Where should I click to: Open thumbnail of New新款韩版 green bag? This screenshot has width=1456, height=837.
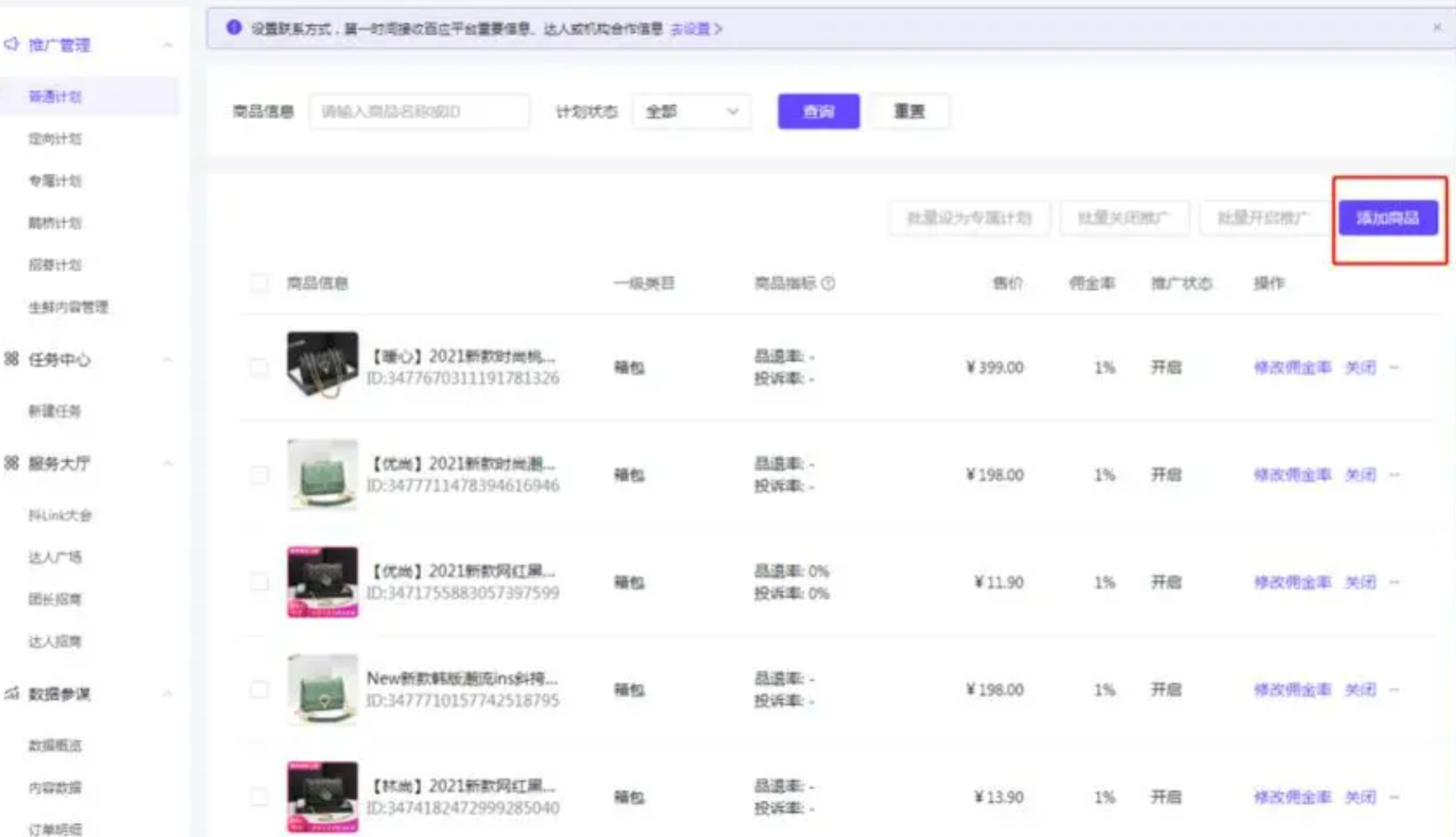click(322, 689)
